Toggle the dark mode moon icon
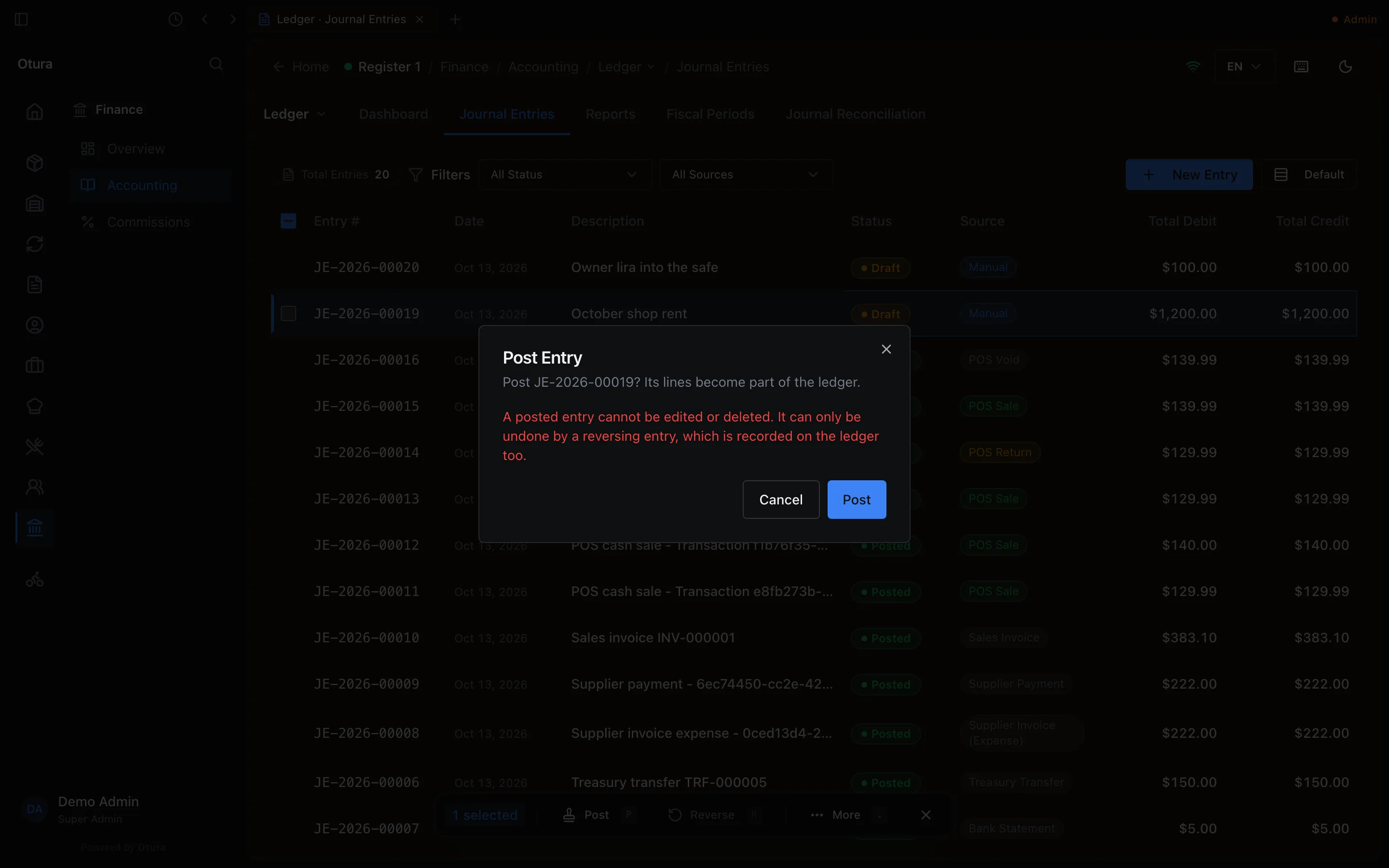Viewport: 1389px width, 868px height. tap(1345, 67)
